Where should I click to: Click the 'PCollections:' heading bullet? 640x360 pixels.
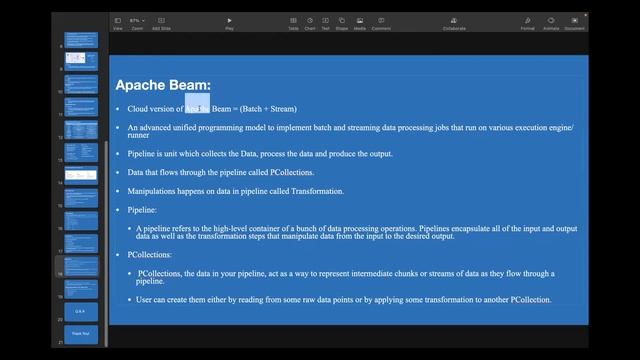pos(149,255)
